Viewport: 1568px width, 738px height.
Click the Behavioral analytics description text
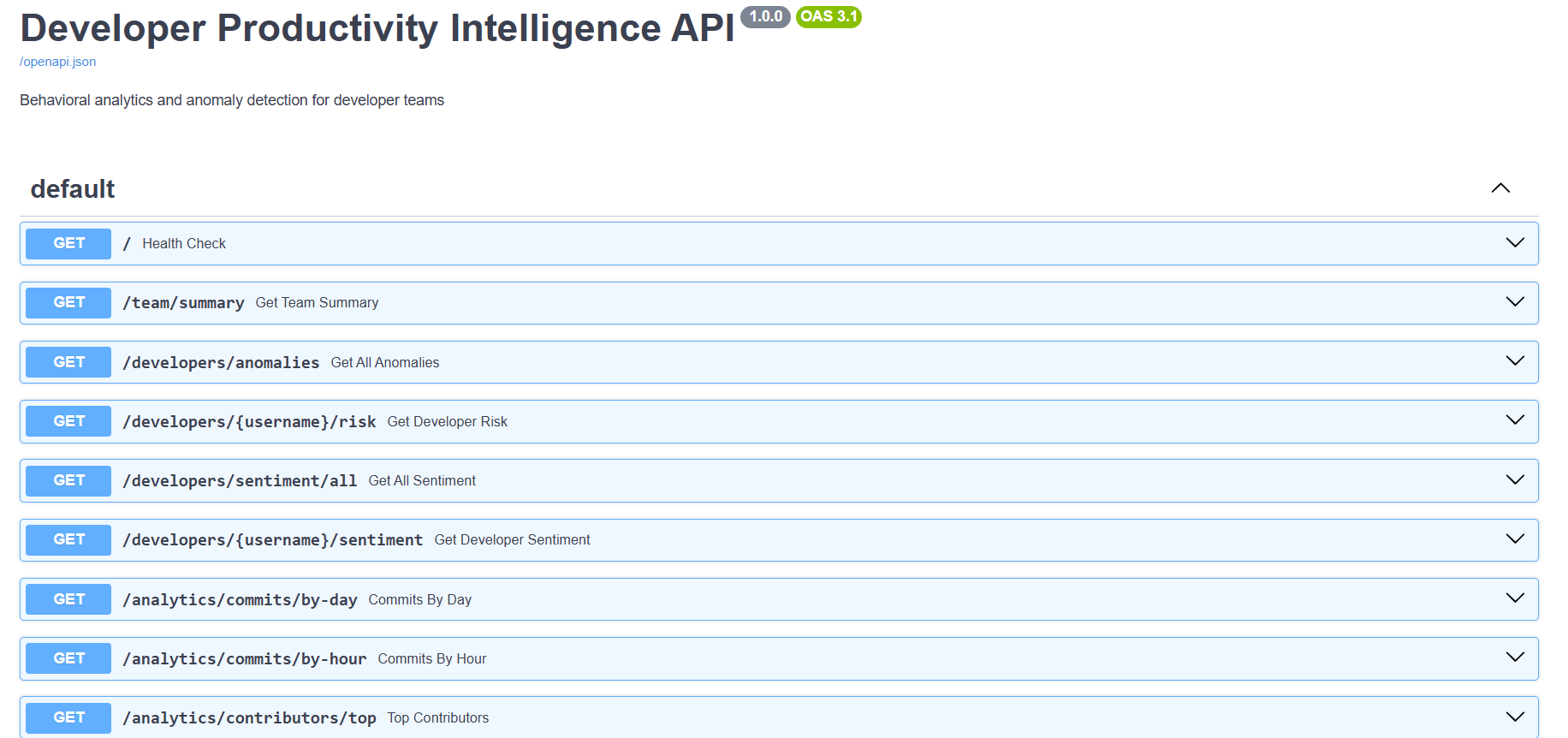click(x=232, y=100)
